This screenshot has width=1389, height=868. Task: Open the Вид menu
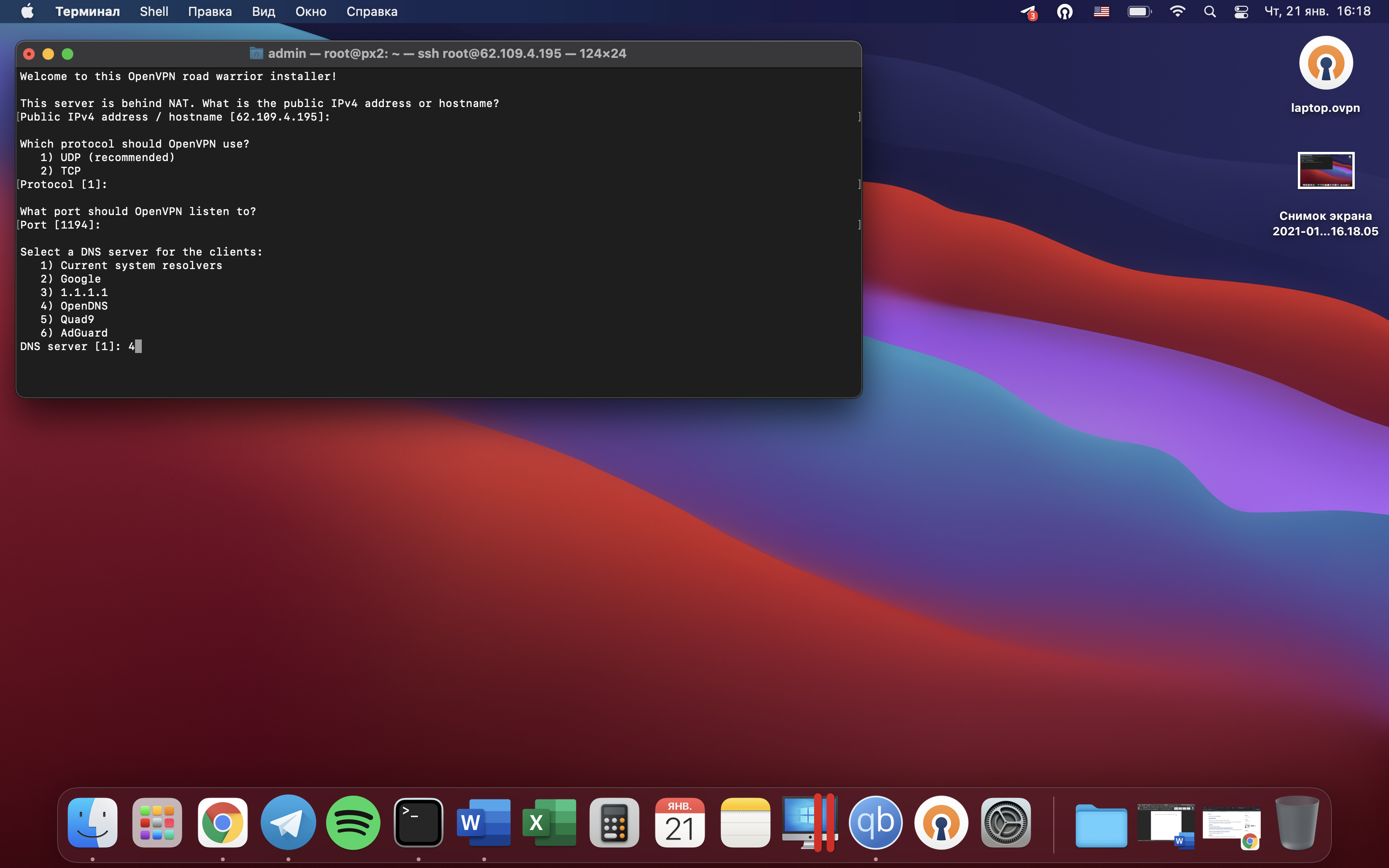[x=263, y=12]
